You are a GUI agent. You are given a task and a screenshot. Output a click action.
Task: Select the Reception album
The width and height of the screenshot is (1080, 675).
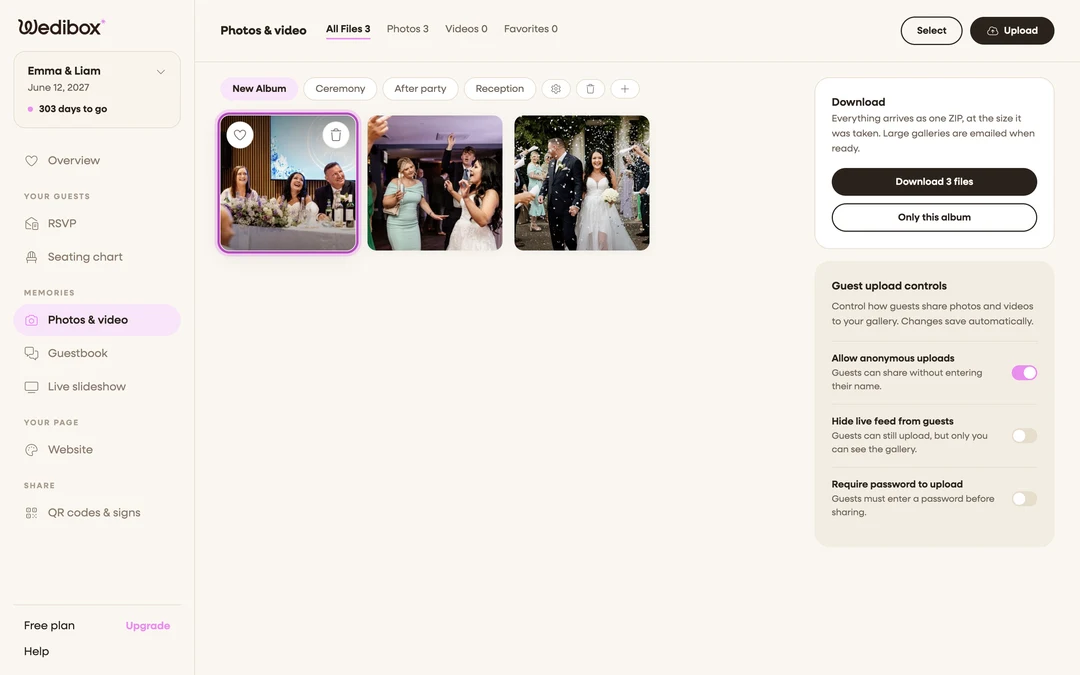(x=499, y=89)
